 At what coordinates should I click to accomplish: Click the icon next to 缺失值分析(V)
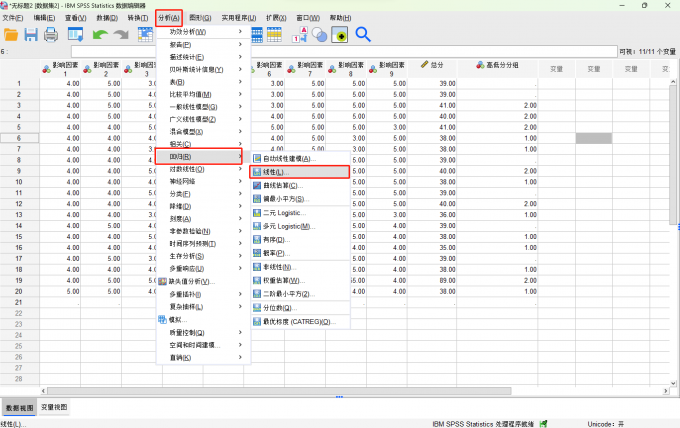pyautogui.click(x=162, y=281)
